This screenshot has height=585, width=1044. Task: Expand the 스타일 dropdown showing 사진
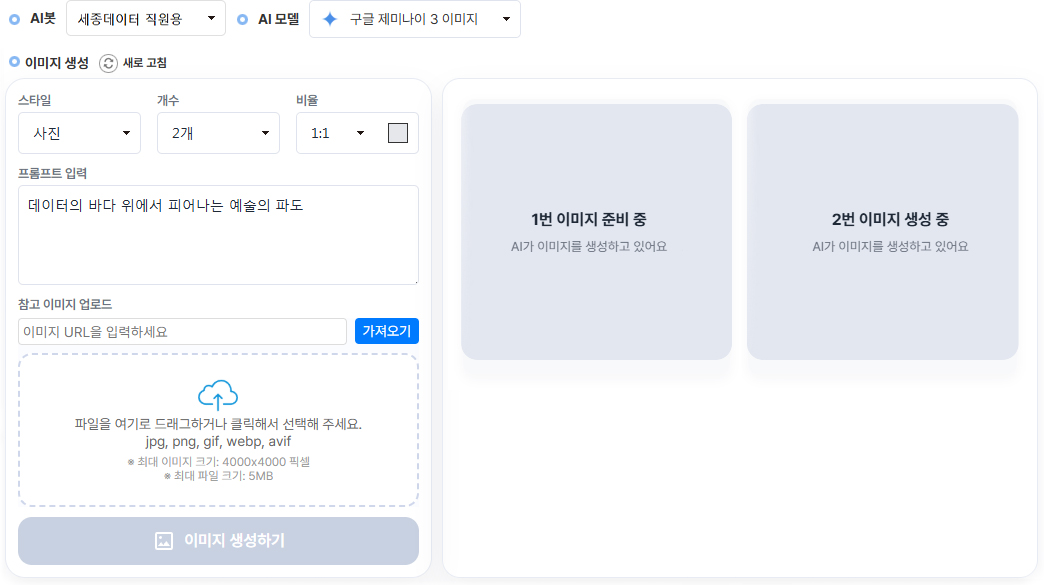point(80,133)
